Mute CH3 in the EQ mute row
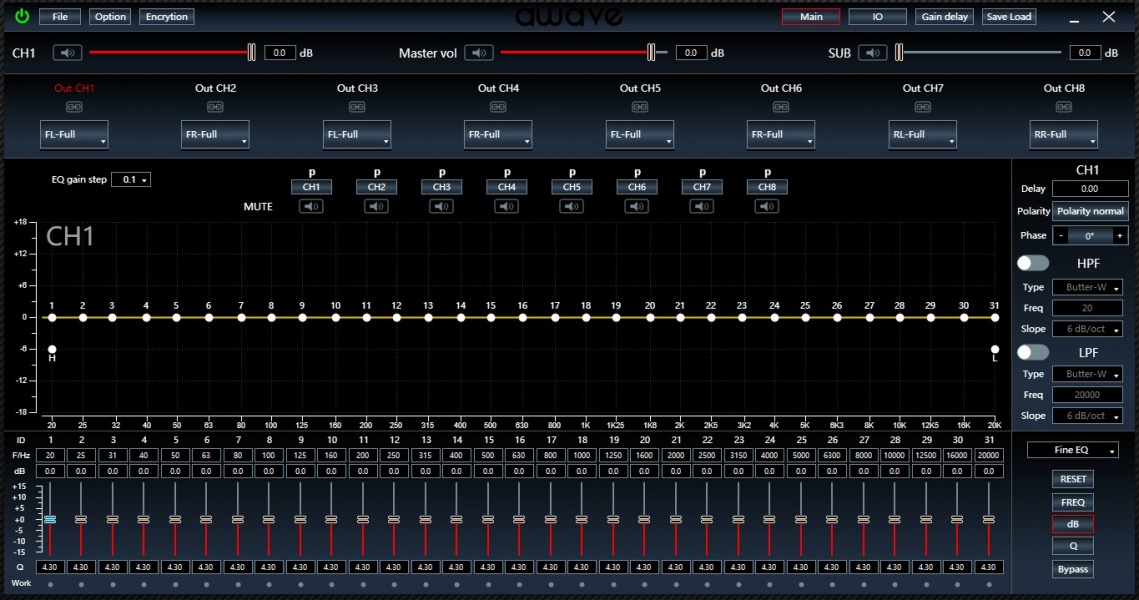Image resolution: width=1139 pixels, height=600 pixels. [441, 207]
